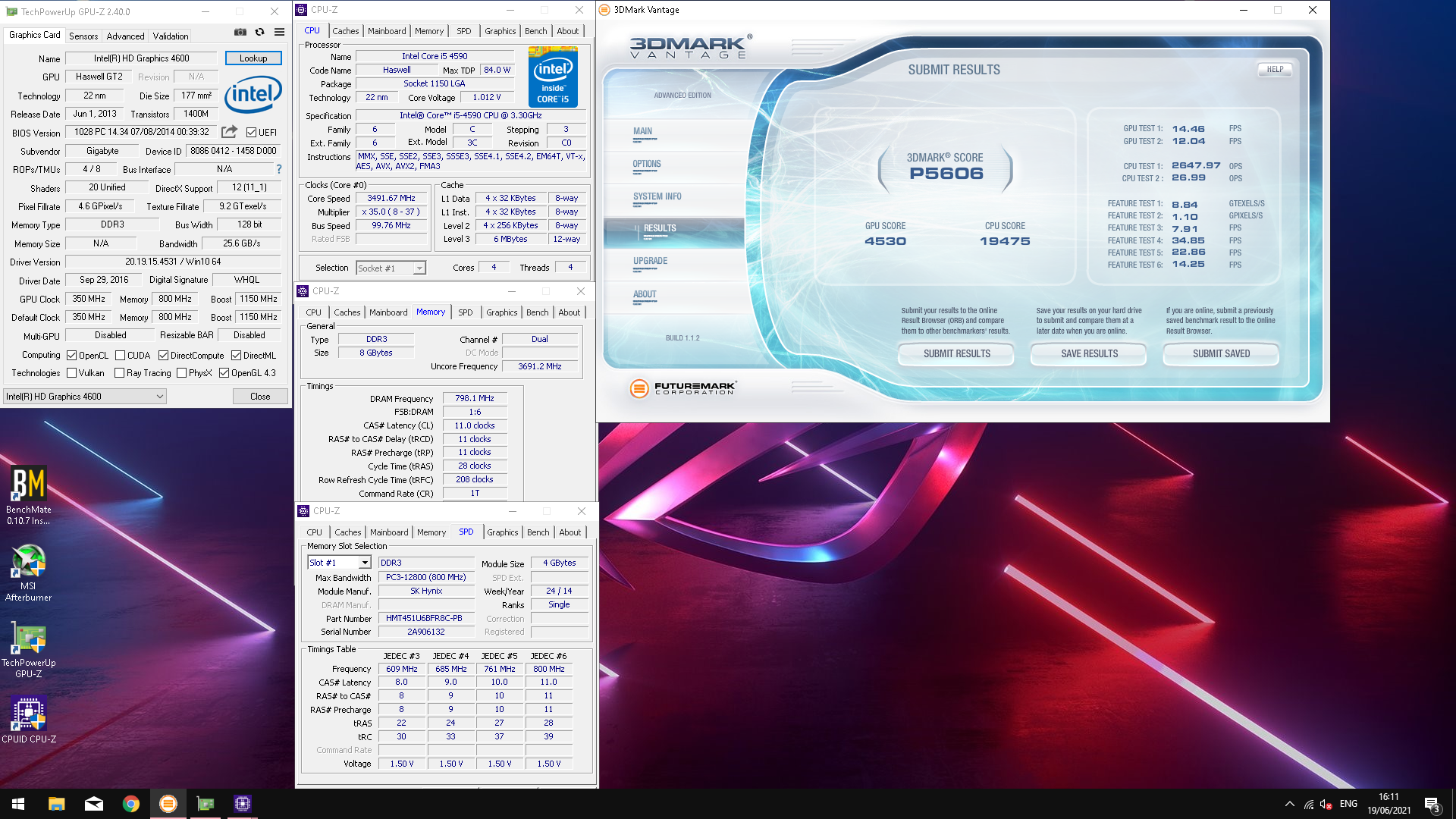Toggle the OpenCL checkbox

click(x=71, y=355)
